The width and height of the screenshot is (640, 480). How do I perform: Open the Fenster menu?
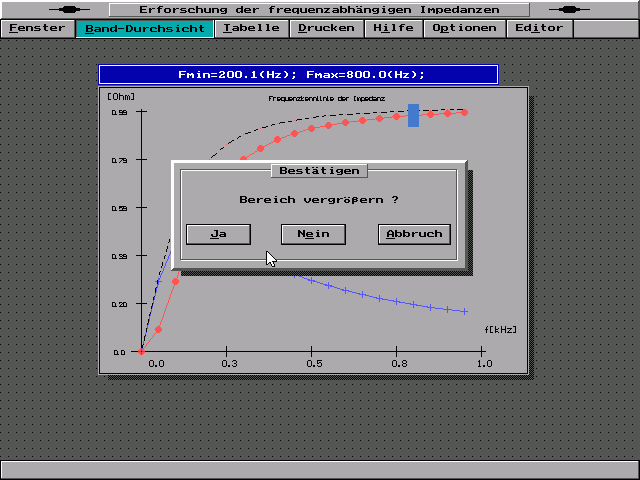pyautogui.click(x=37, y=28)
